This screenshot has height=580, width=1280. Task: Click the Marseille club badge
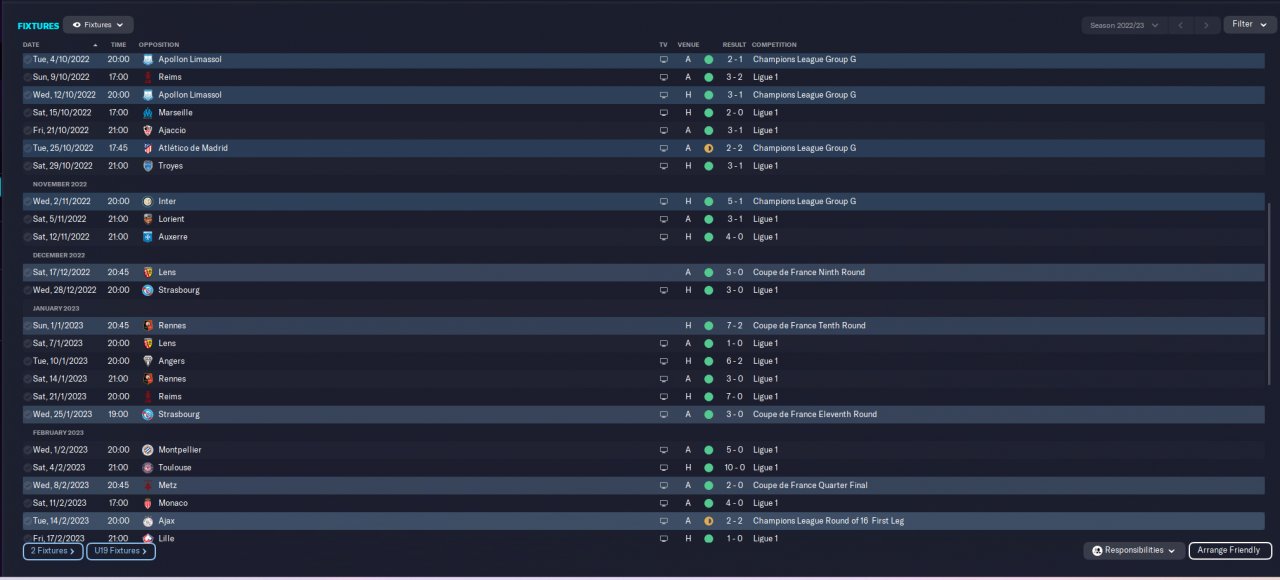(148, 113)
